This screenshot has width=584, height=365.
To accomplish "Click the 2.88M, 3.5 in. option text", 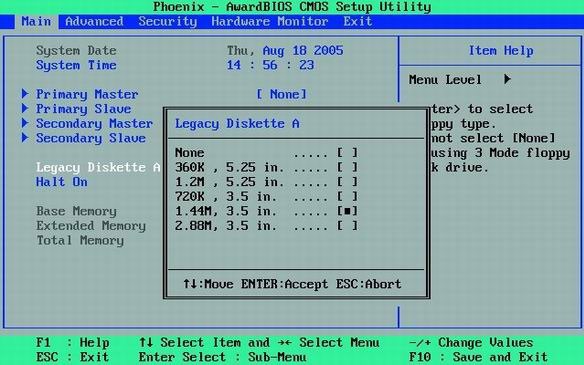I will [x=226, y=226].
